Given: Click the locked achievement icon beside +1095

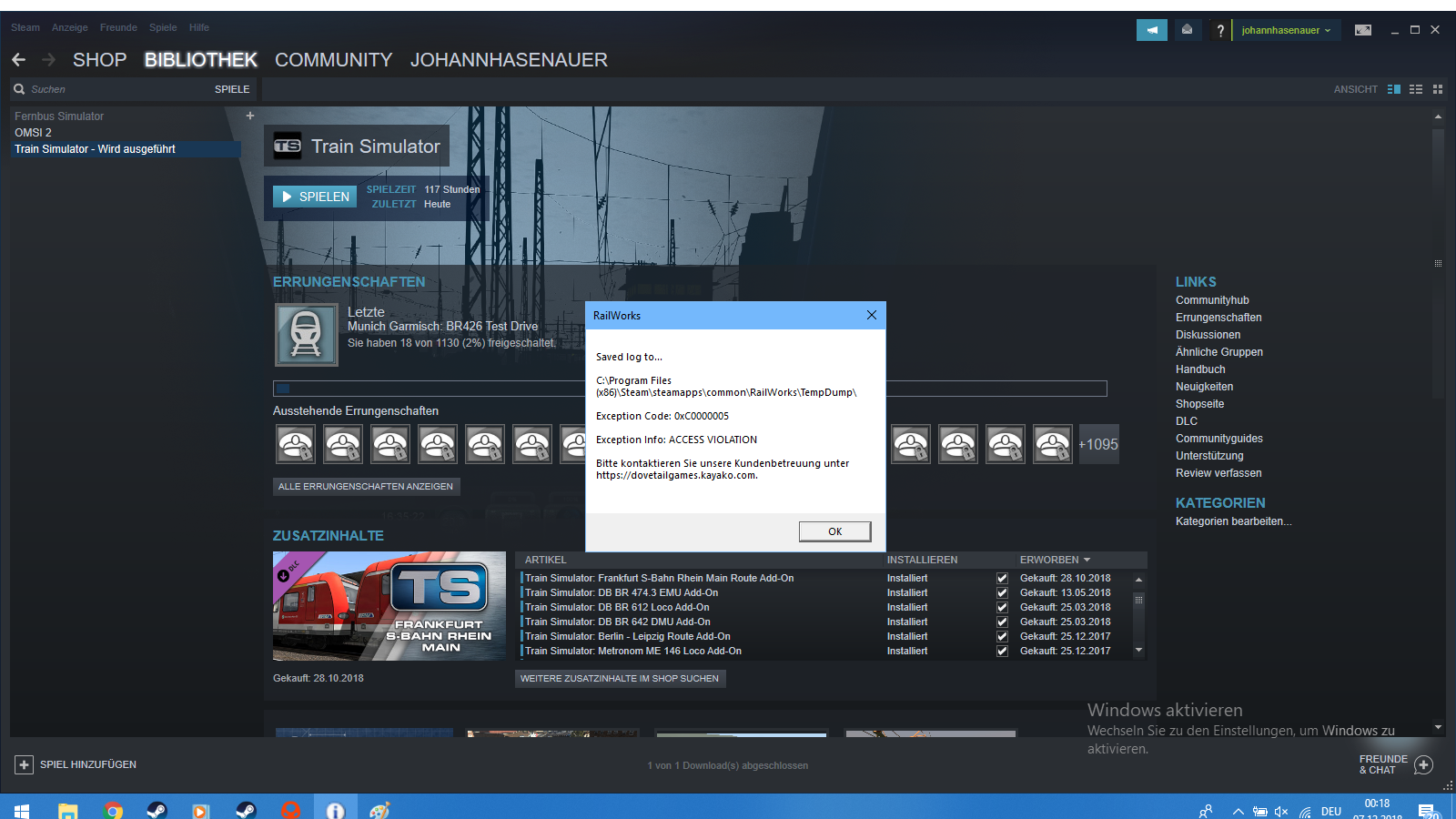Looking at the screenshot, I should pyautogui.click(x=1053, y=444).
